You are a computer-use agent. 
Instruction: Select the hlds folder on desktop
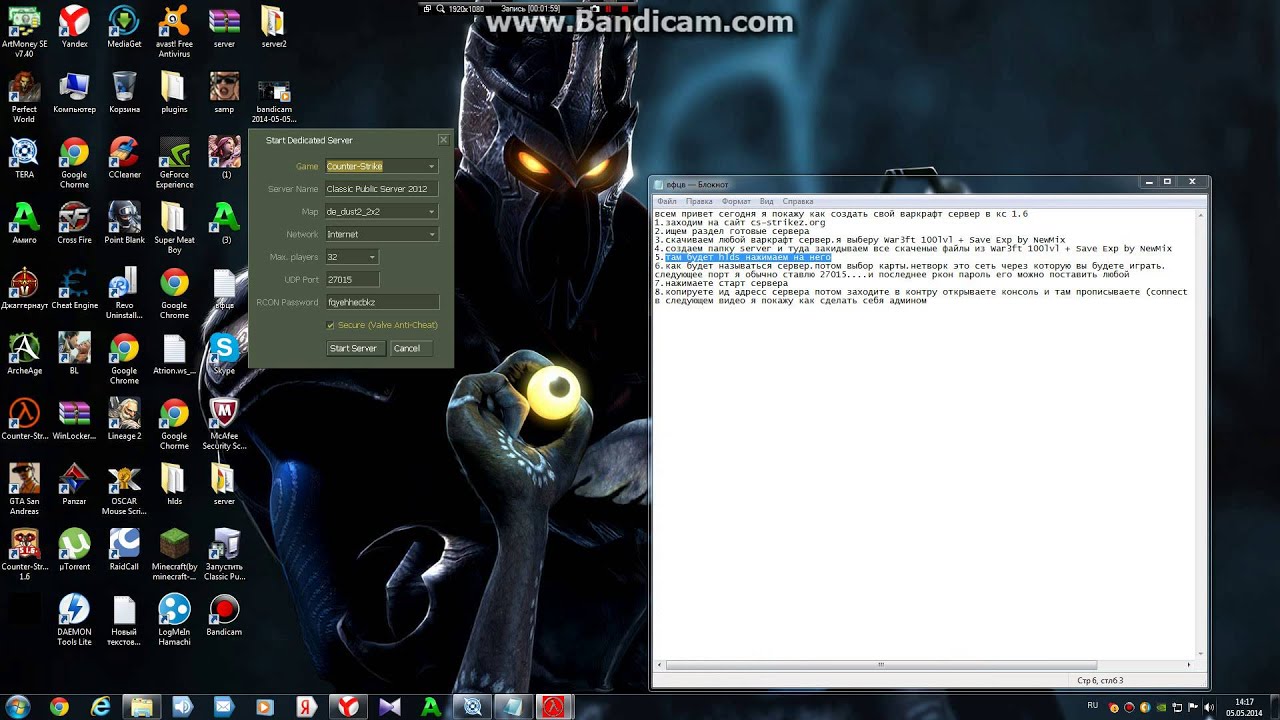point(174,483)
